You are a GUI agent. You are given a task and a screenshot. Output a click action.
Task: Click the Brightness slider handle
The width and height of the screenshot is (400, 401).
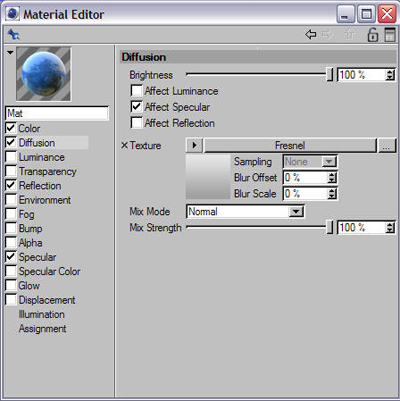click(329, 75)
